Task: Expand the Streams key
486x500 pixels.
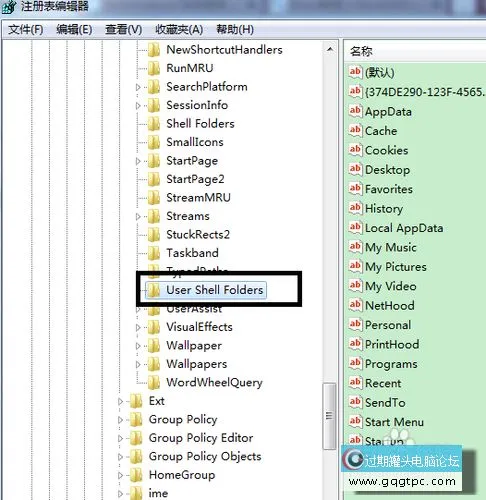Action: [138, 217]
